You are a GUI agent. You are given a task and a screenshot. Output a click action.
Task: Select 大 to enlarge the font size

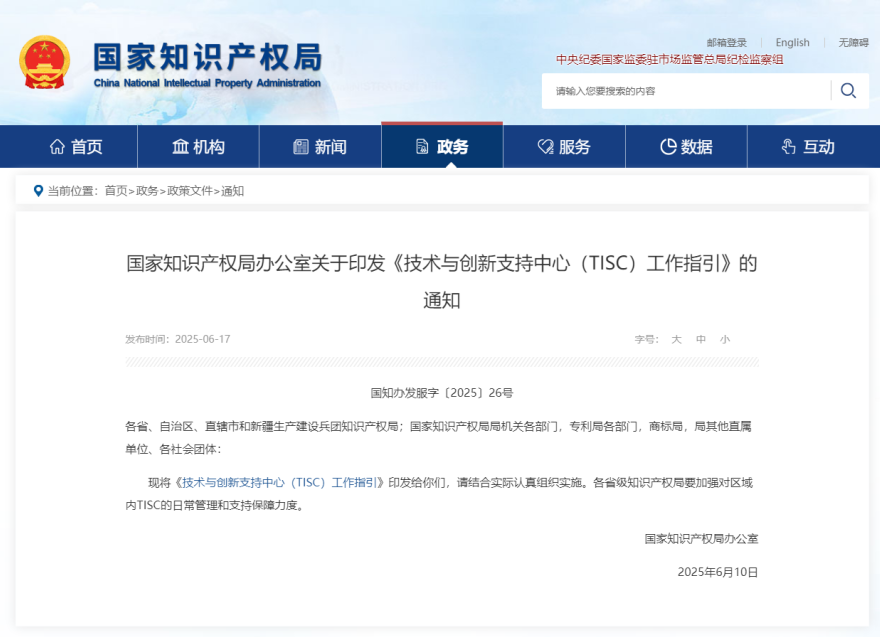coord(676,339)
